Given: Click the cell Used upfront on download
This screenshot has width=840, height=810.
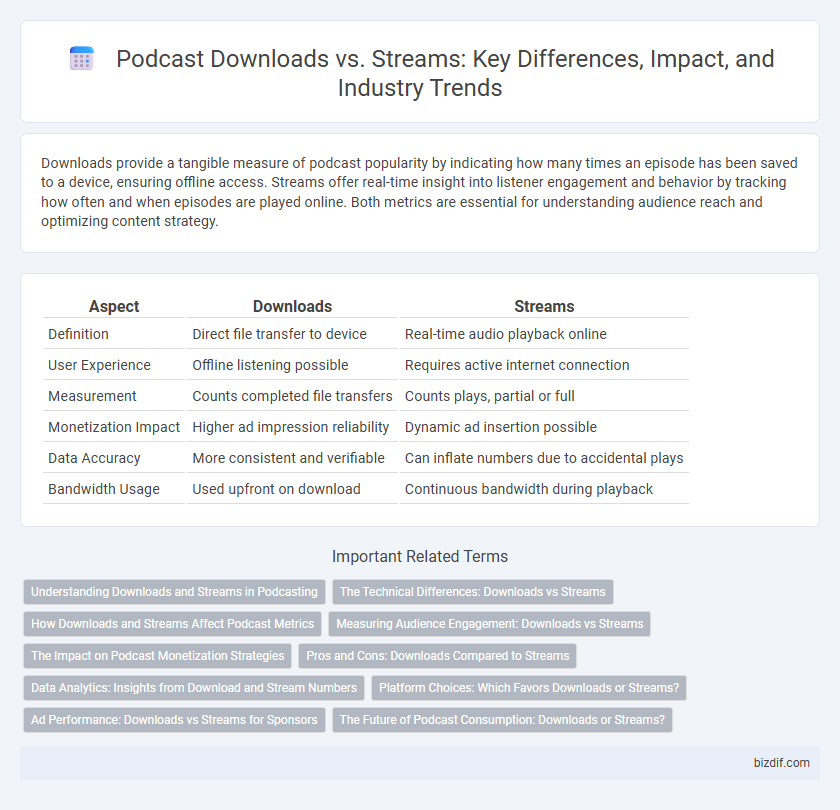Looking at the screenshot, I should (292, 490).
